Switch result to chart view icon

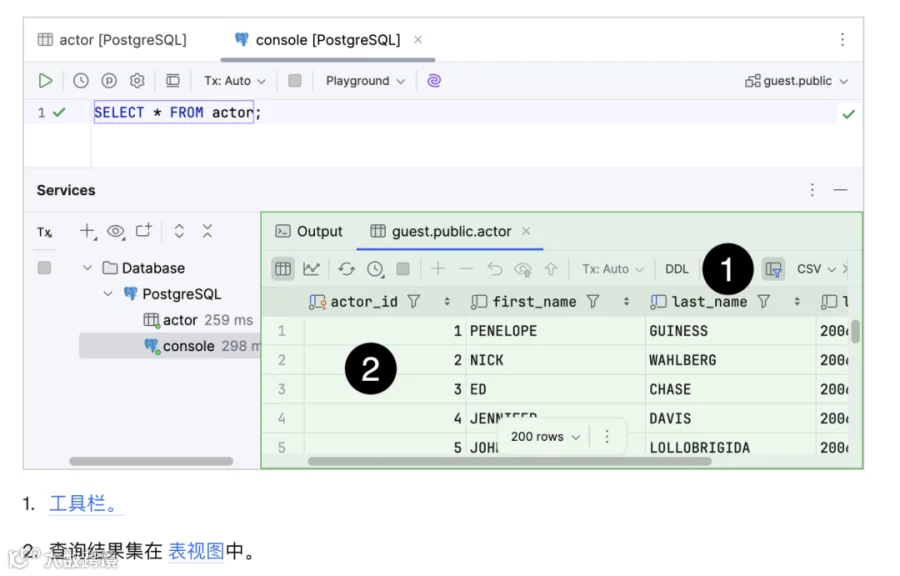[x=312, y=268]
